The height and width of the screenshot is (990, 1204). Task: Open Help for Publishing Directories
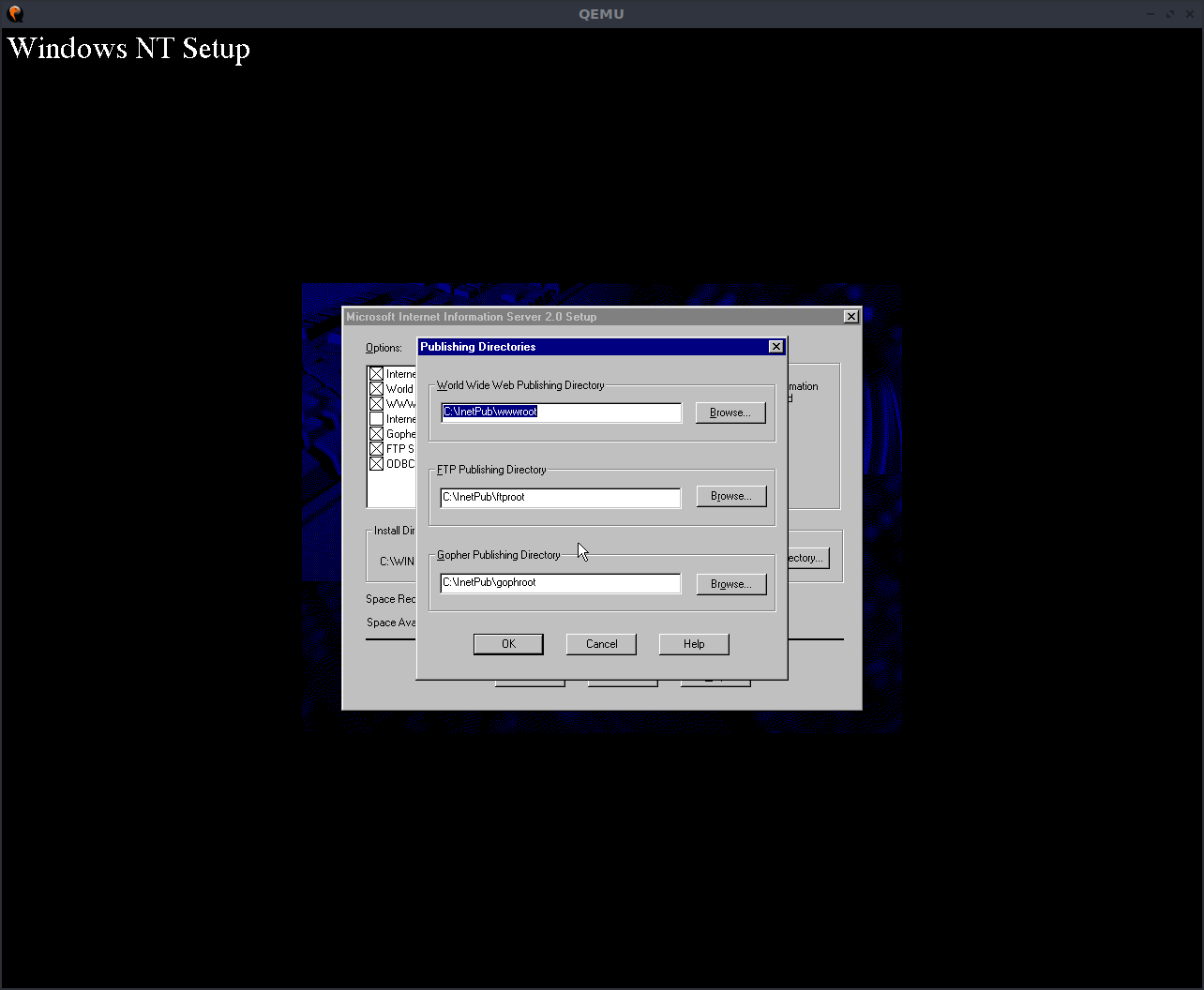[694, 644]
